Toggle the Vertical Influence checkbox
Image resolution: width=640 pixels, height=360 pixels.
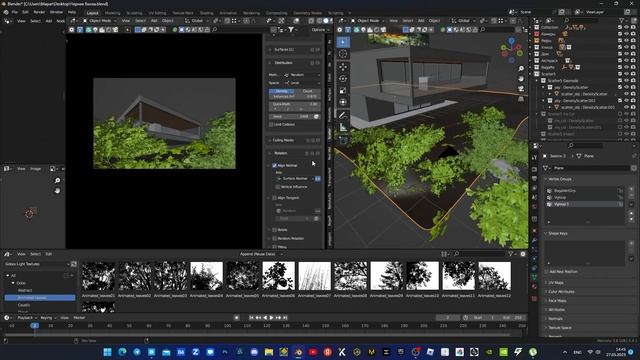278,187
